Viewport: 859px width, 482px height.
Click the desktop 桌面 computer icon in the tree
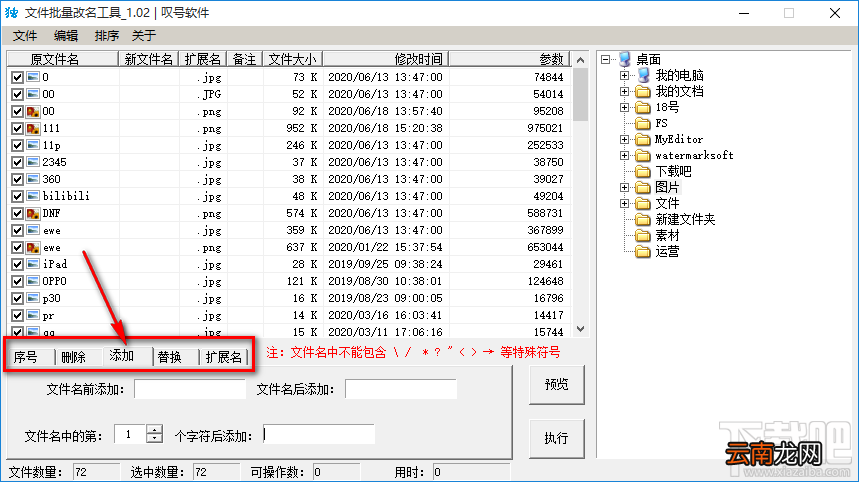(x=625, y=59)
